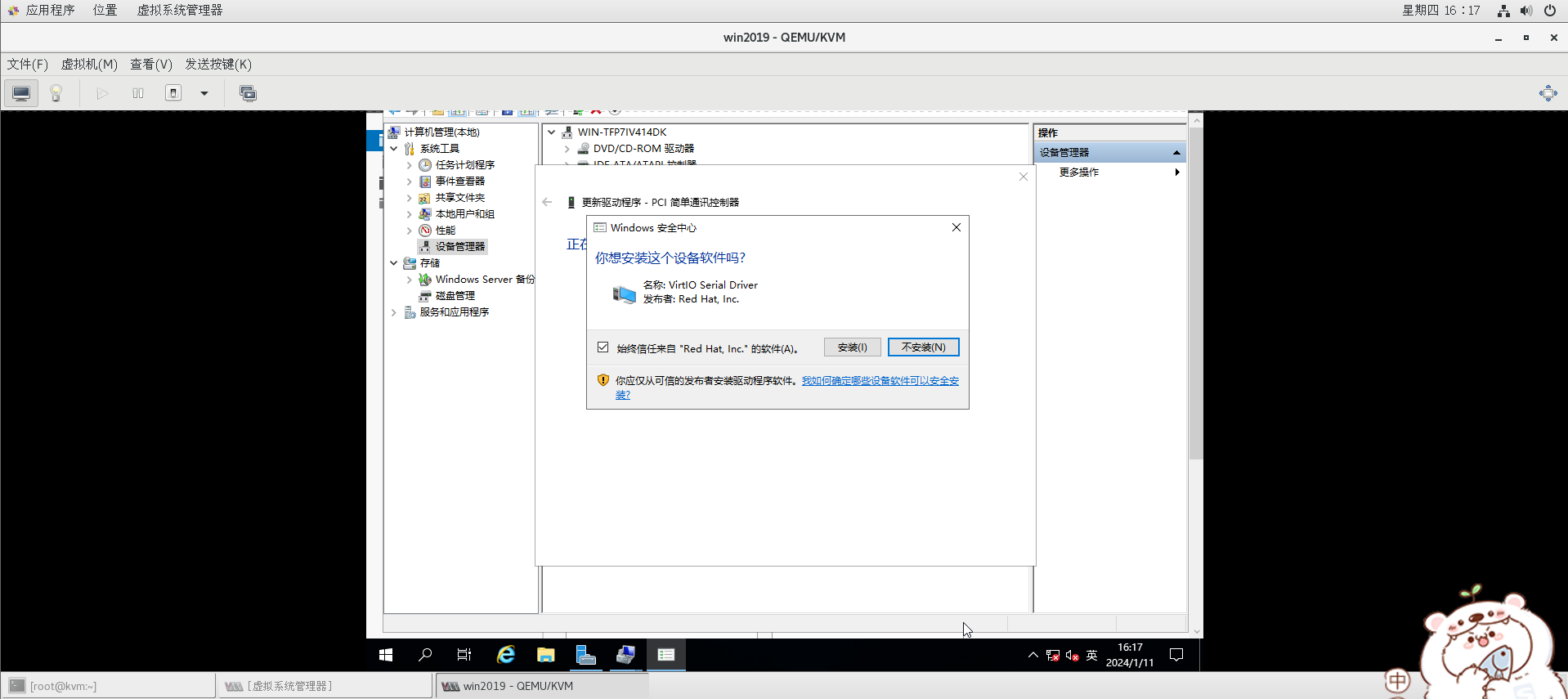
Task: Select 计算机管理(本地) root node
Action: point(441,132)
